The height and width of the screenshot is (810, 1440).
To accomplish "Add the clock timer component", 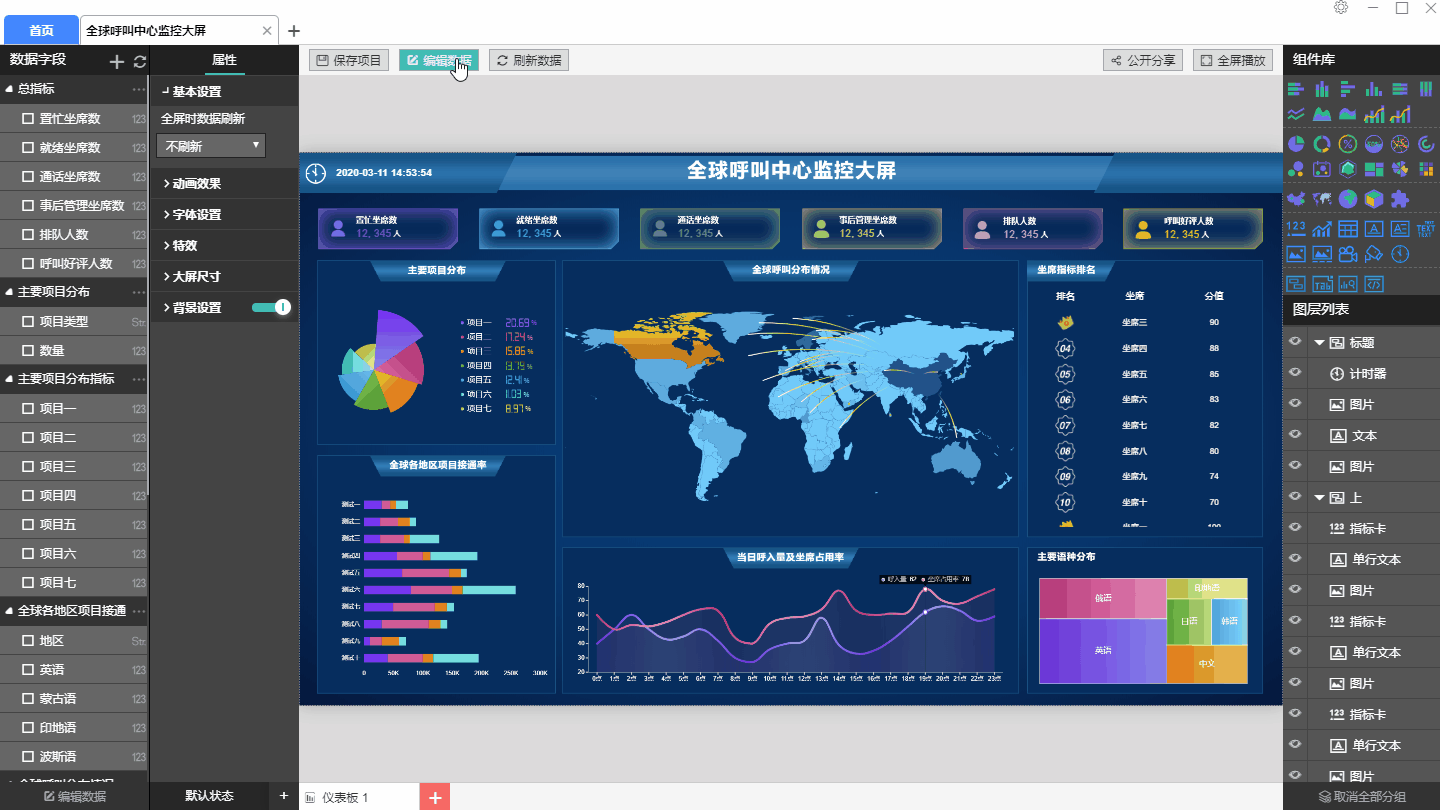I will coord(1400,254).
